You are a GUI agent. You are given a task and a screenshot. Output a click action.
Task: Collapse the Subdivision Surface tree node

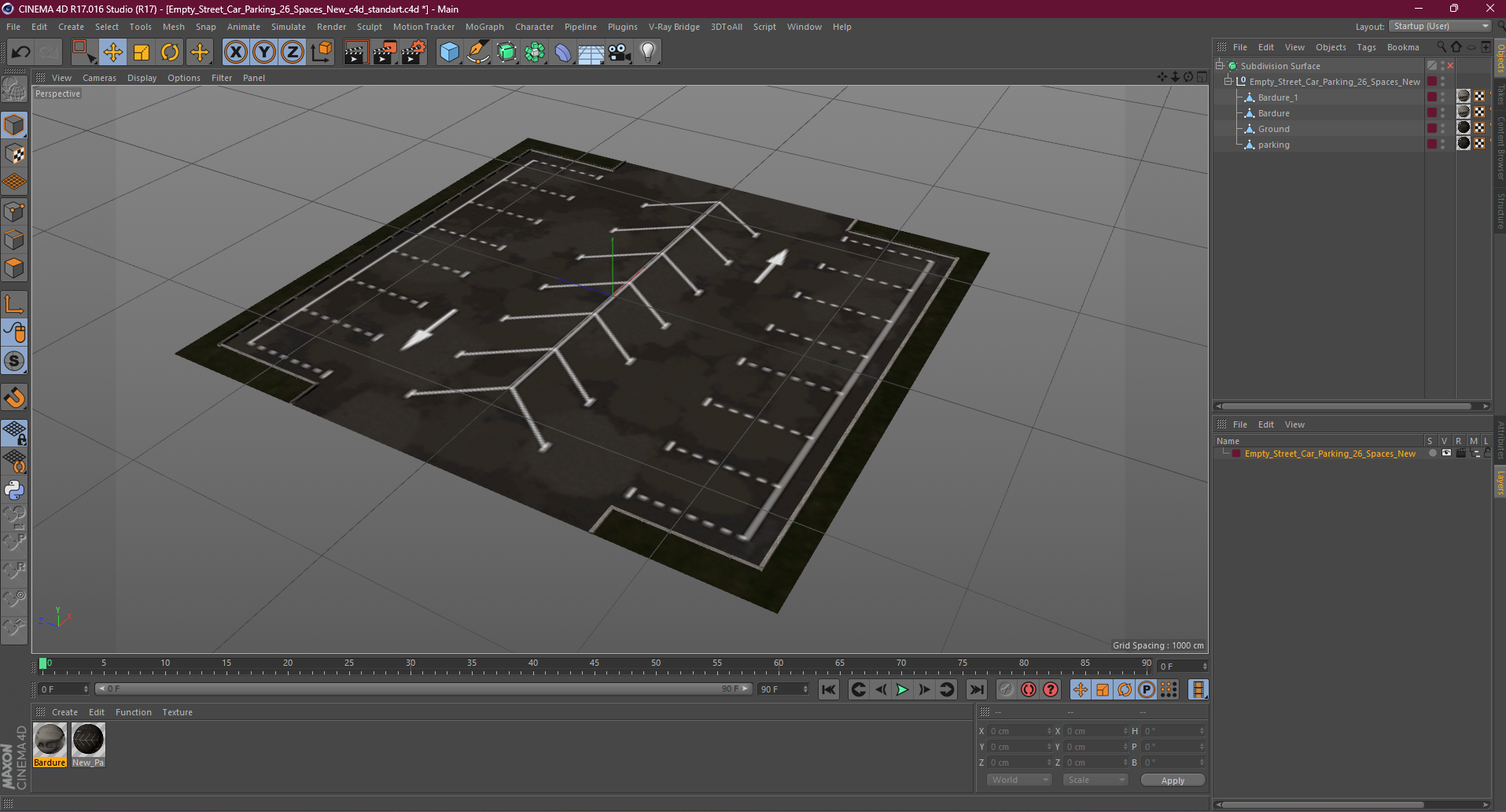(1220, 65)
